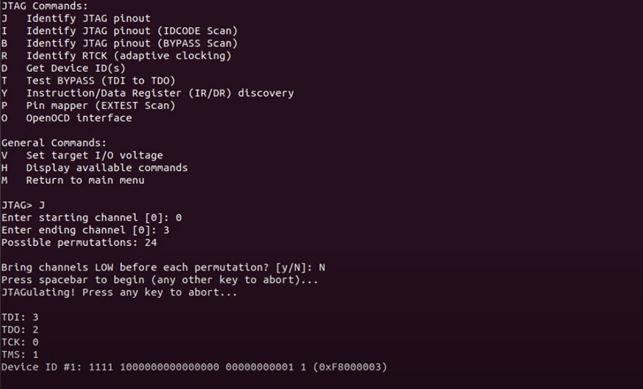Click the 'Bring channels LOW' y/N prompt
Image resolution: width=643 pixels, height=389 pixels.
pos(163,267)
